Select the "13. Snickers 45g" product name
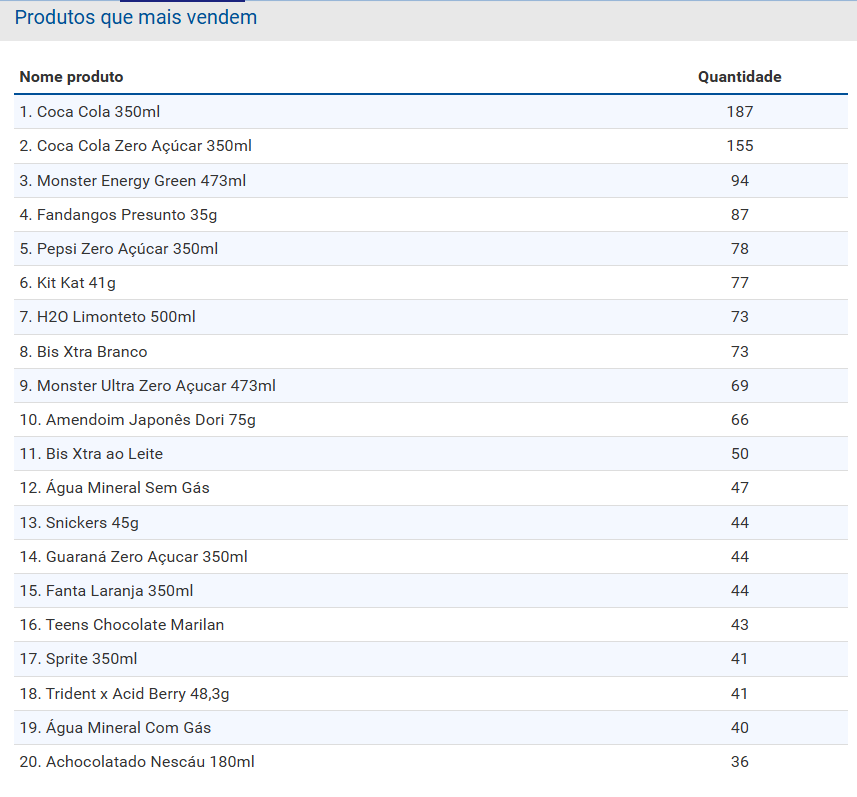 click(79, 523)
